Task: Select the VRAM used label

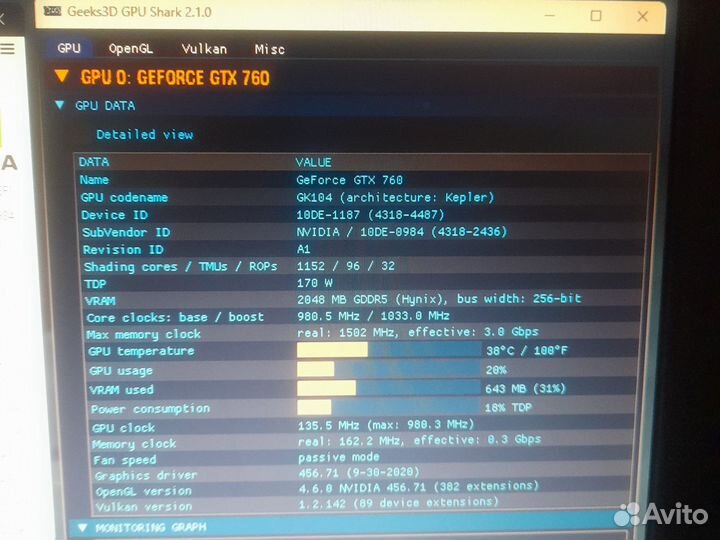Action: pos(121,390)
